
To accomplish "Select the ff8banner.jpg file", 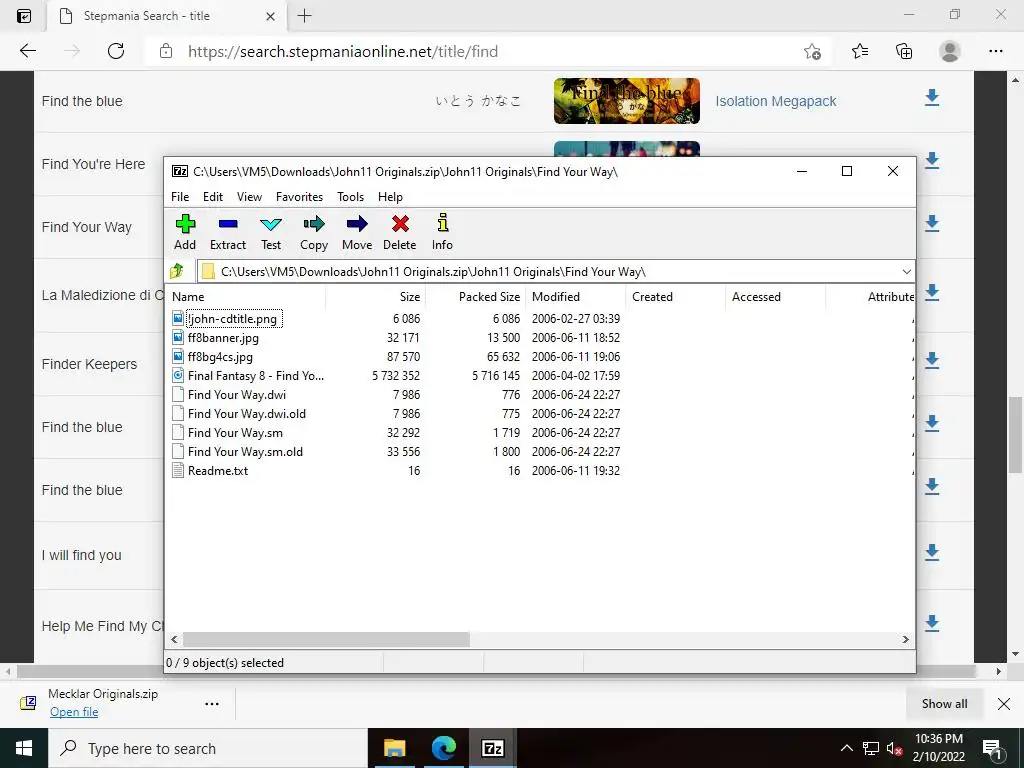I will point(223,338).
